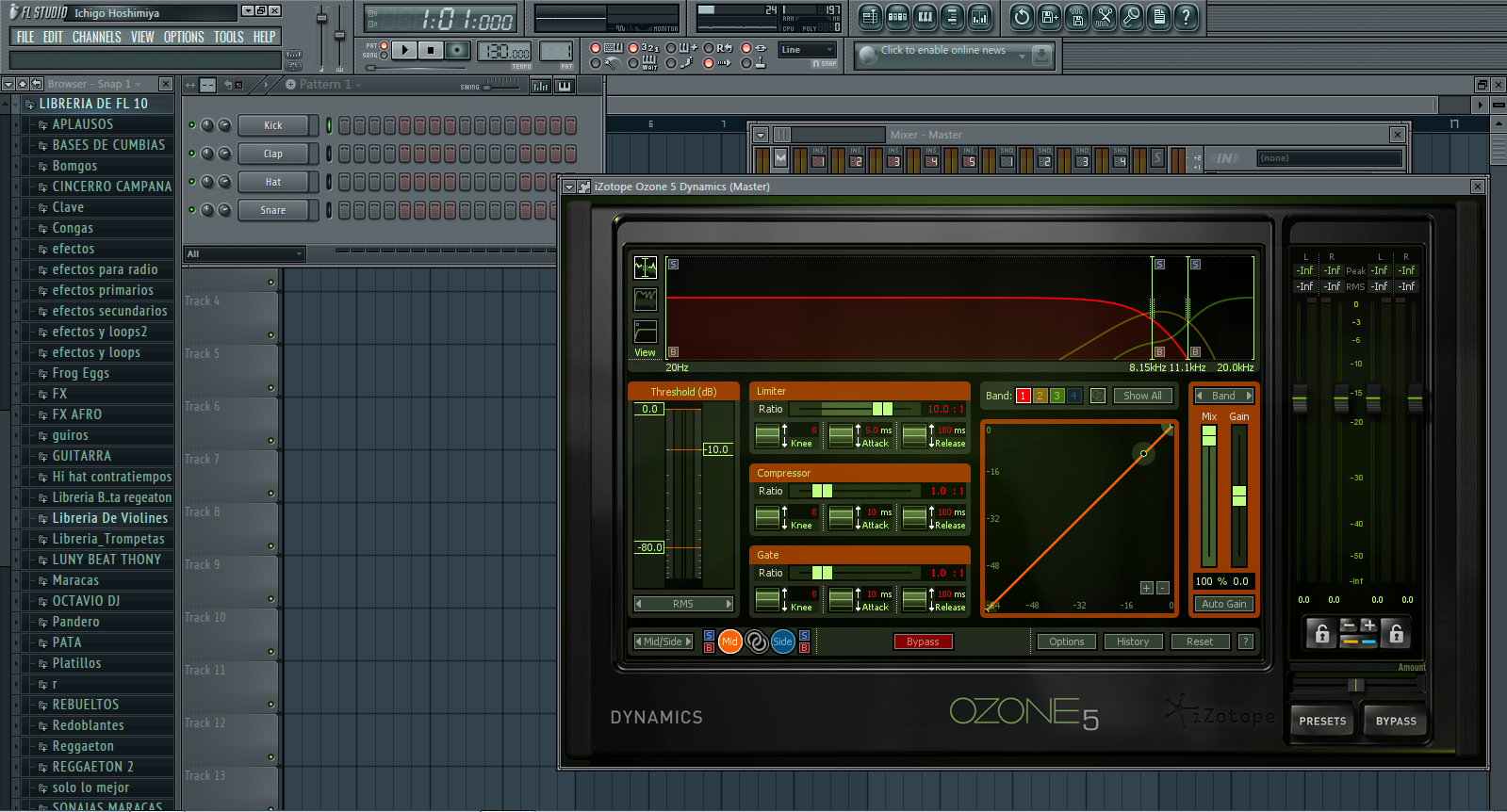Screen dimensions: 1507x812
Task: Select the compression curve view icon
Action: click(x=646, y=332)
